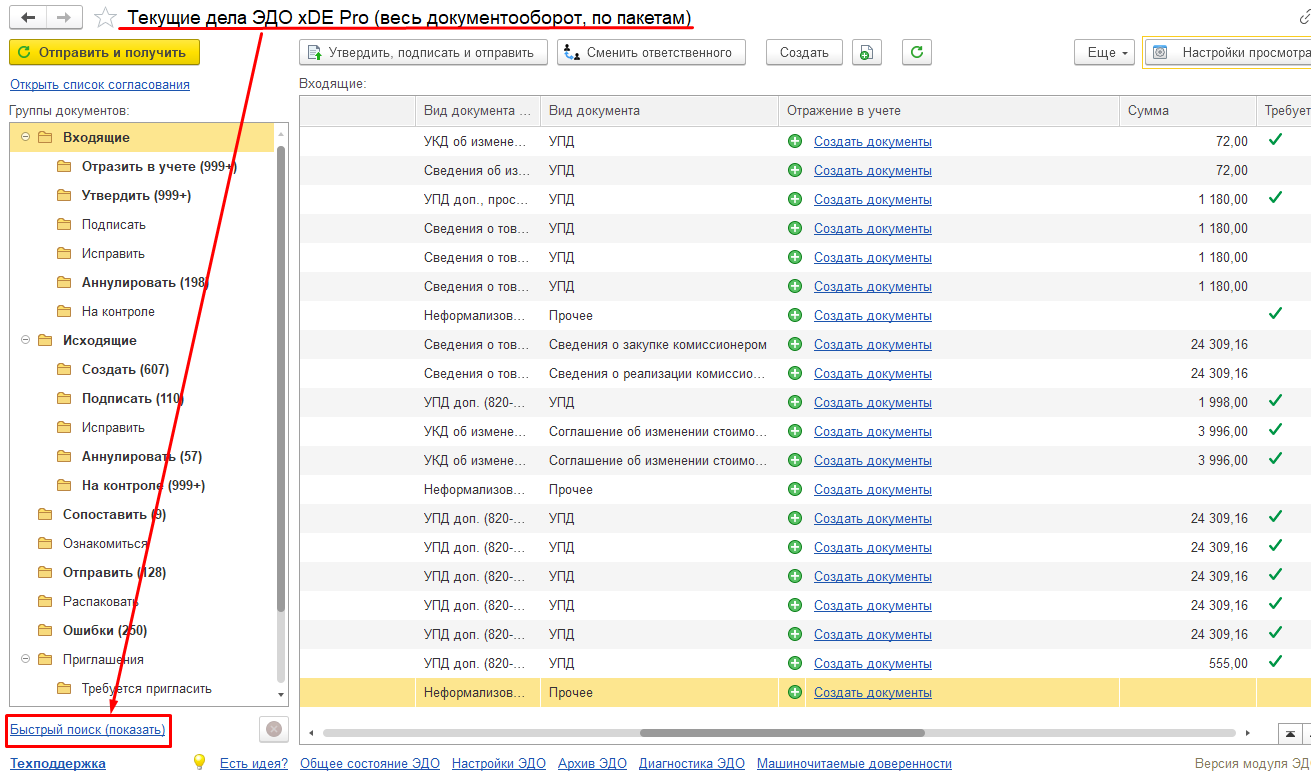Click the green checkmark in the 1 998,00 row
The height and width of the screenshot is (775, 1311).
[x=1275, y=400]
